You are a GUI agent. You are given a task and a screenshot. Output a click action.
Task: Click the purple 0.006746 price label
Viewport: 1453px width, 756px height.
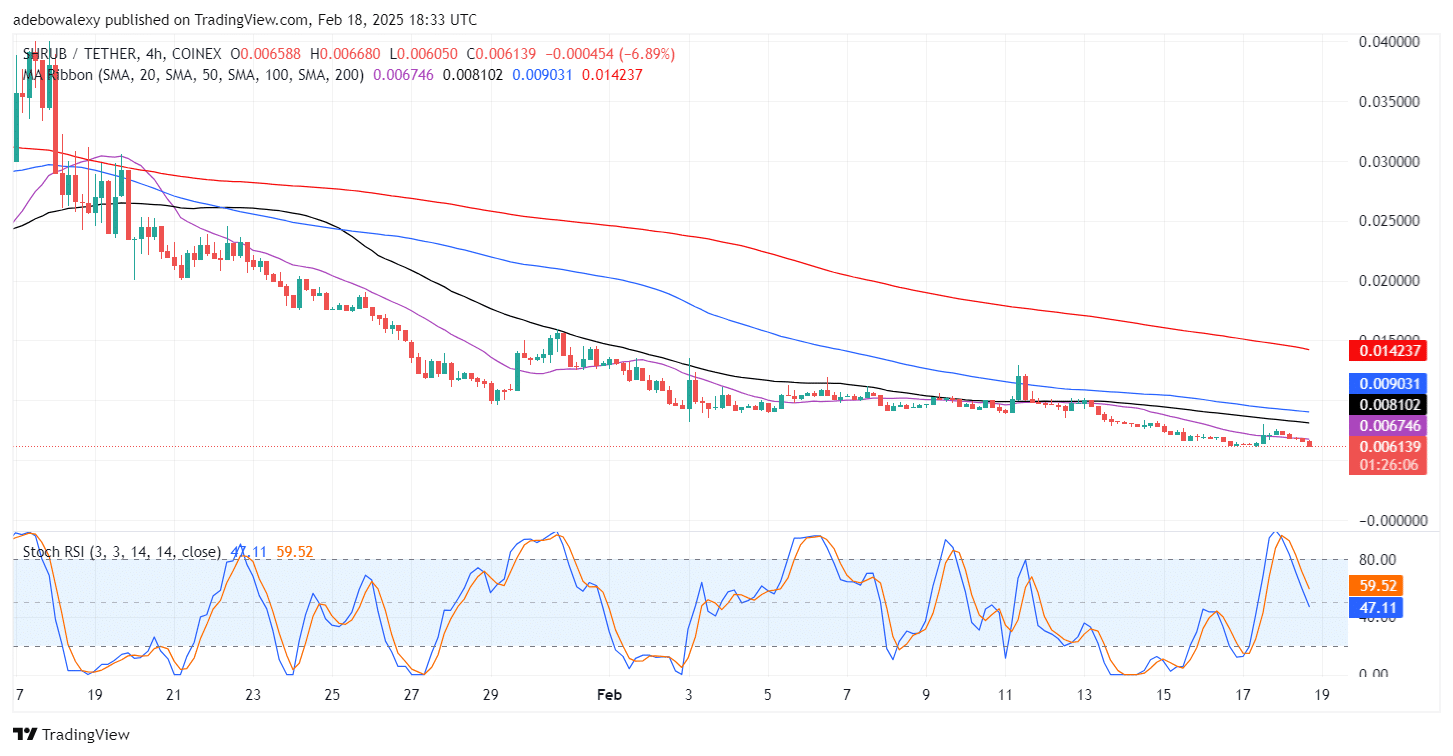coord(1390,425)
